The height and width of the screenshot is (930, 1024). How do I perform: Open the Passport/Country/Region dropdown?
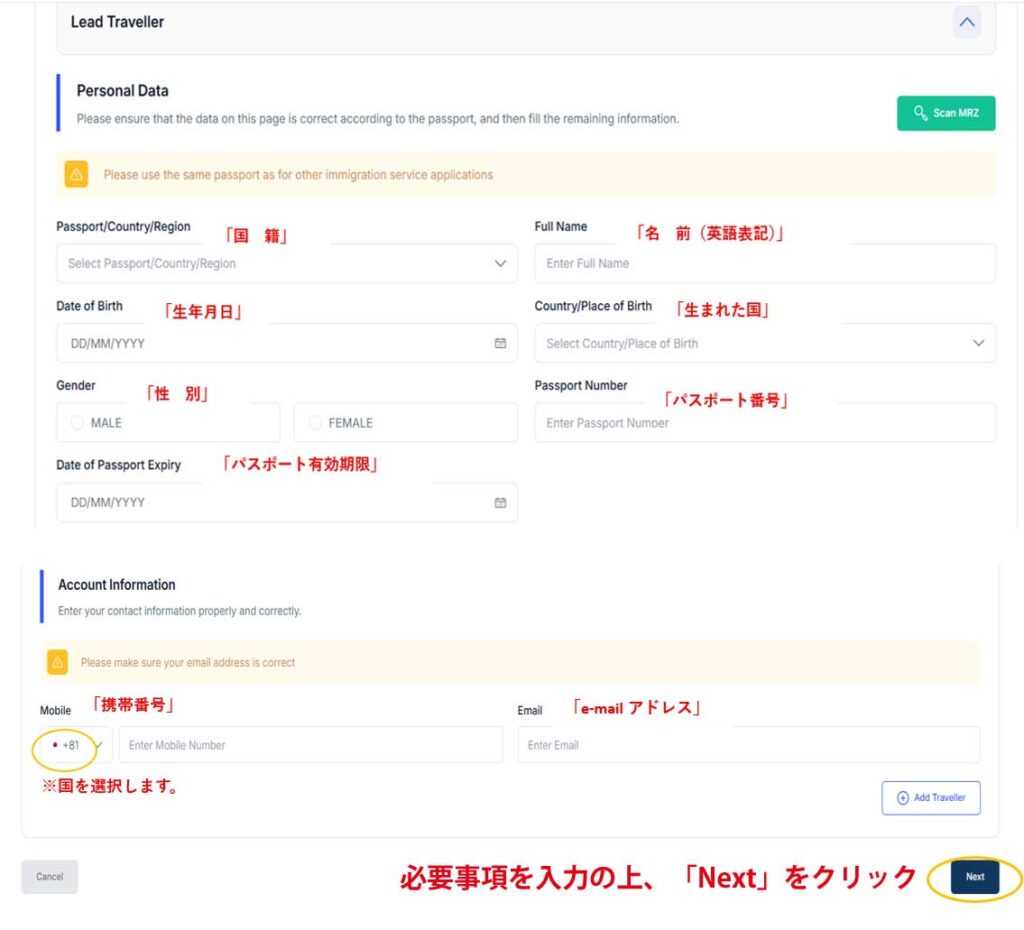(287, 264)
